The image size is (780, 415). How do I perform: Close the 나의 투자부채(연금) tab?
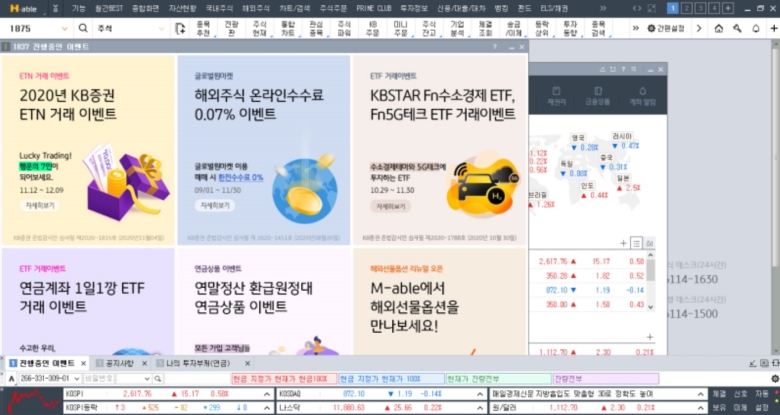point(247,363)
